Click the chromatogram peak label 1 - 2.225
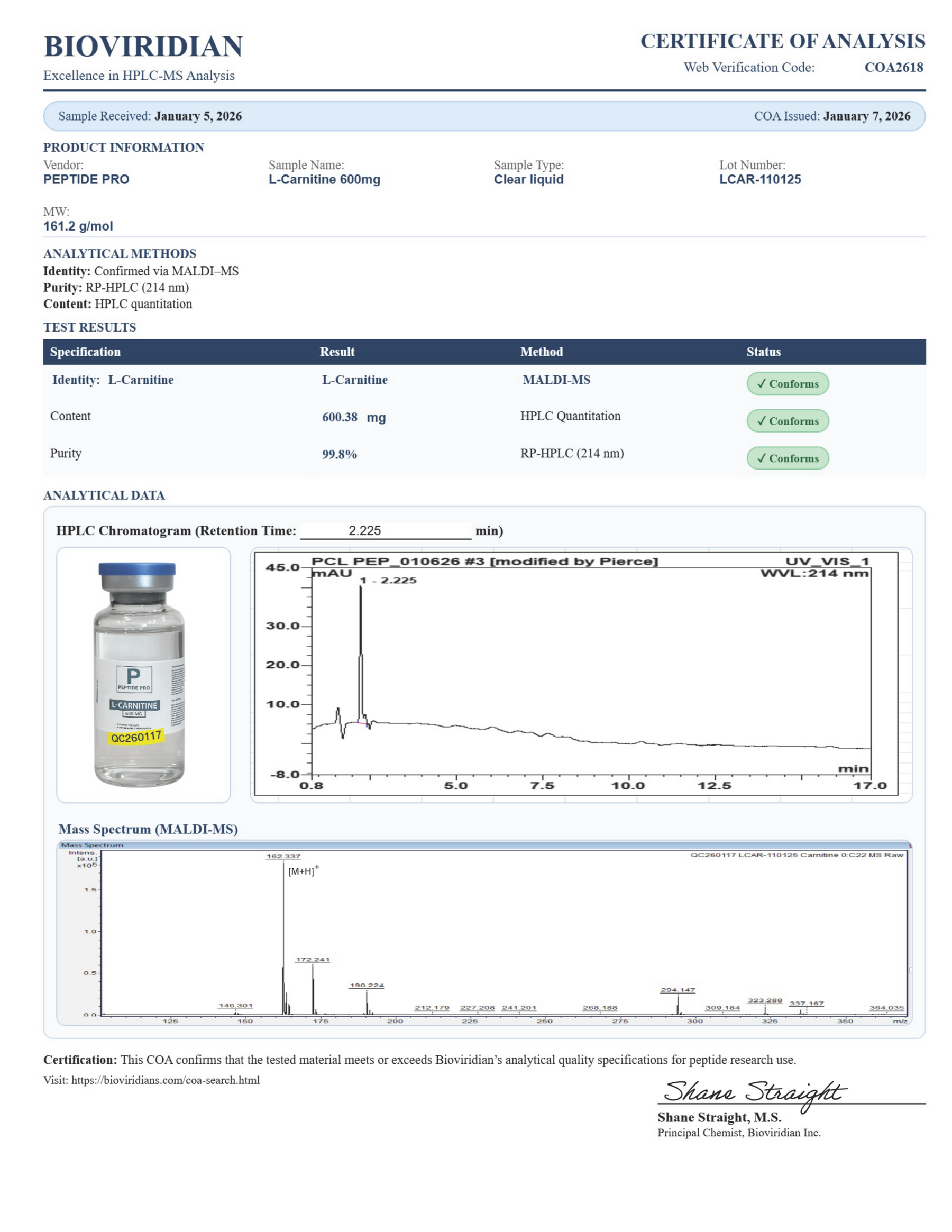 click(388, 581)
